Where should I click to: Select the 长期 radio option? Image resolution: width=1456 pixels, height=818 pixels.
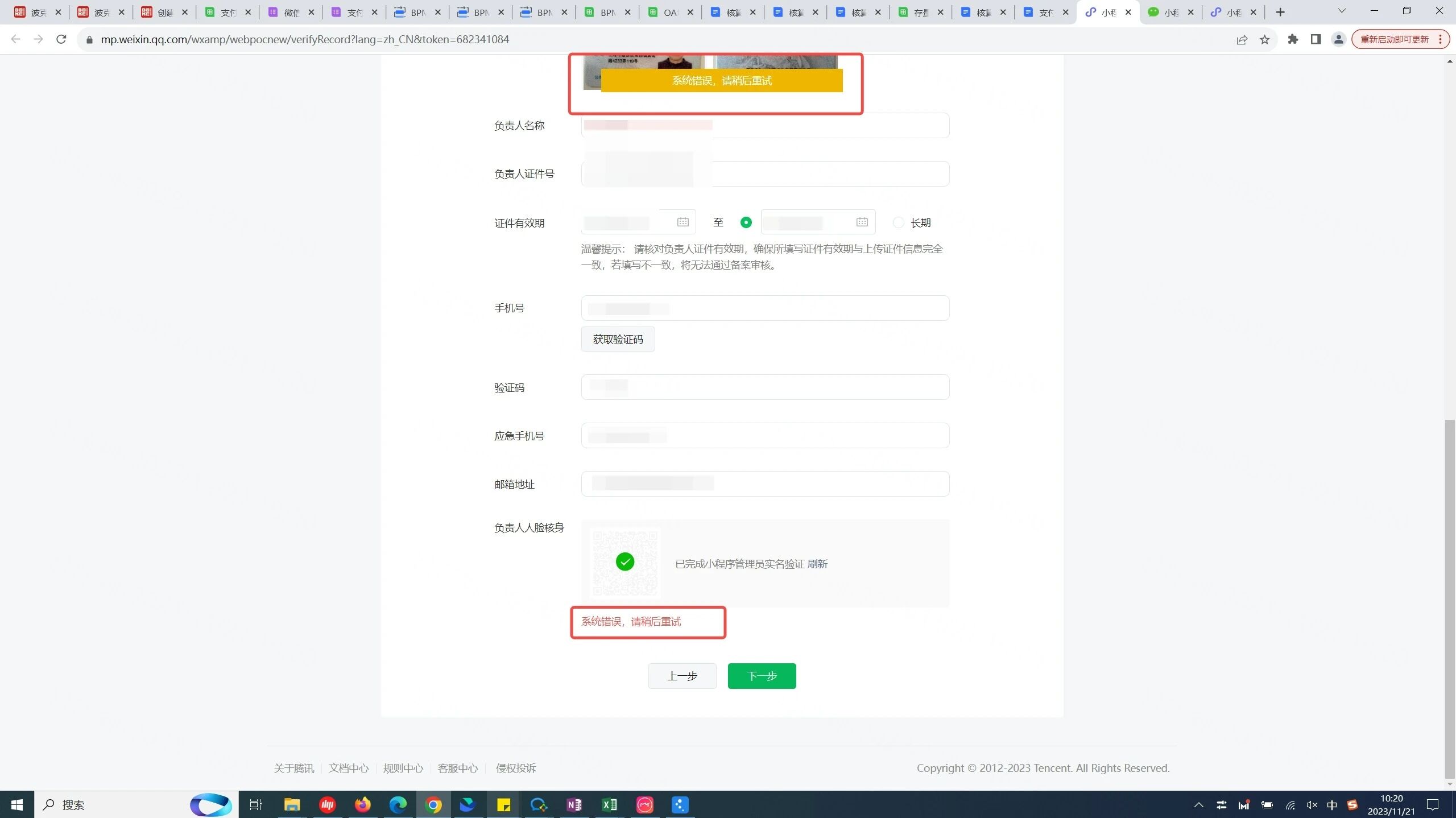click(x=898, y=222)
